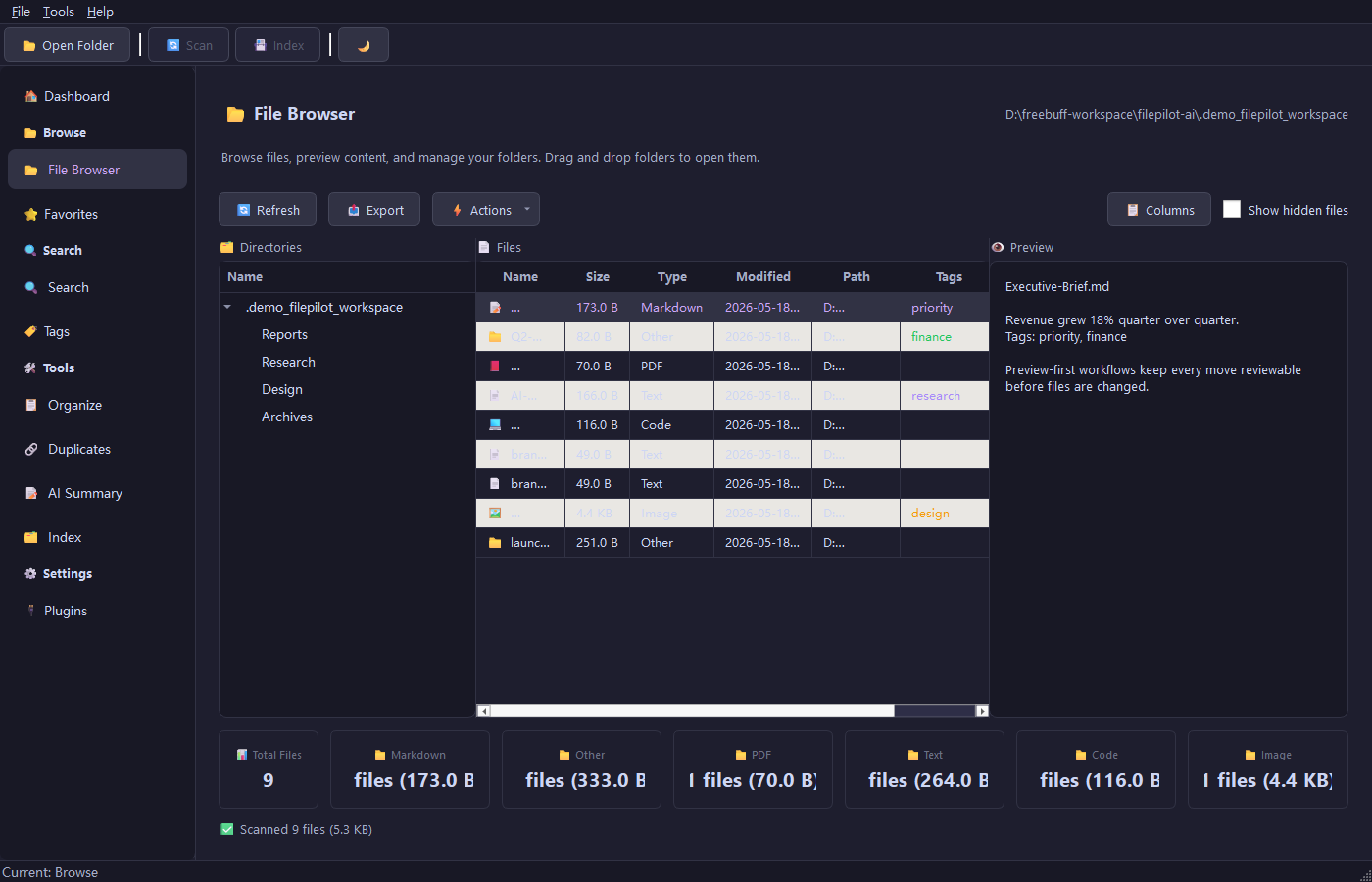Sort files by Name column
The height and width of the screenshot is (882, 1372).
[x=520, y=277]
